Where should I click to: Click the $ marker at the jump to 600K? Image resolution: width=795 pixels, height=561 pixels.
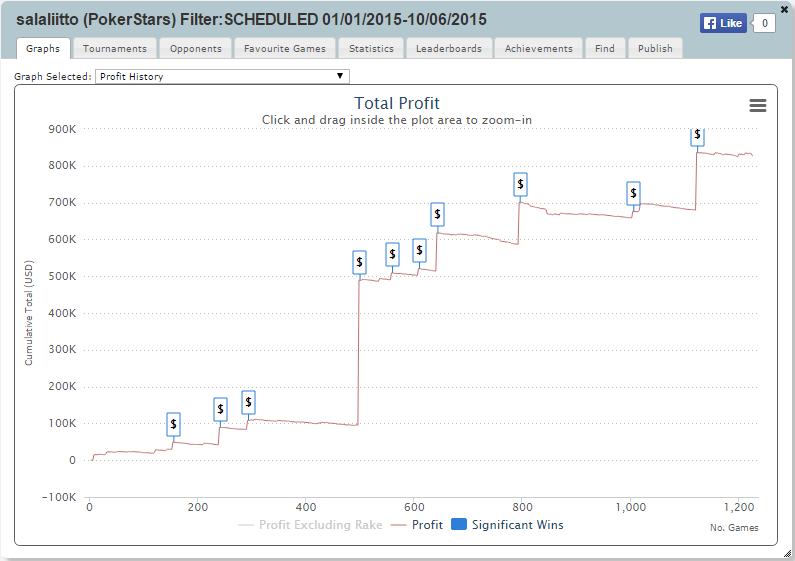click(437, 215)
